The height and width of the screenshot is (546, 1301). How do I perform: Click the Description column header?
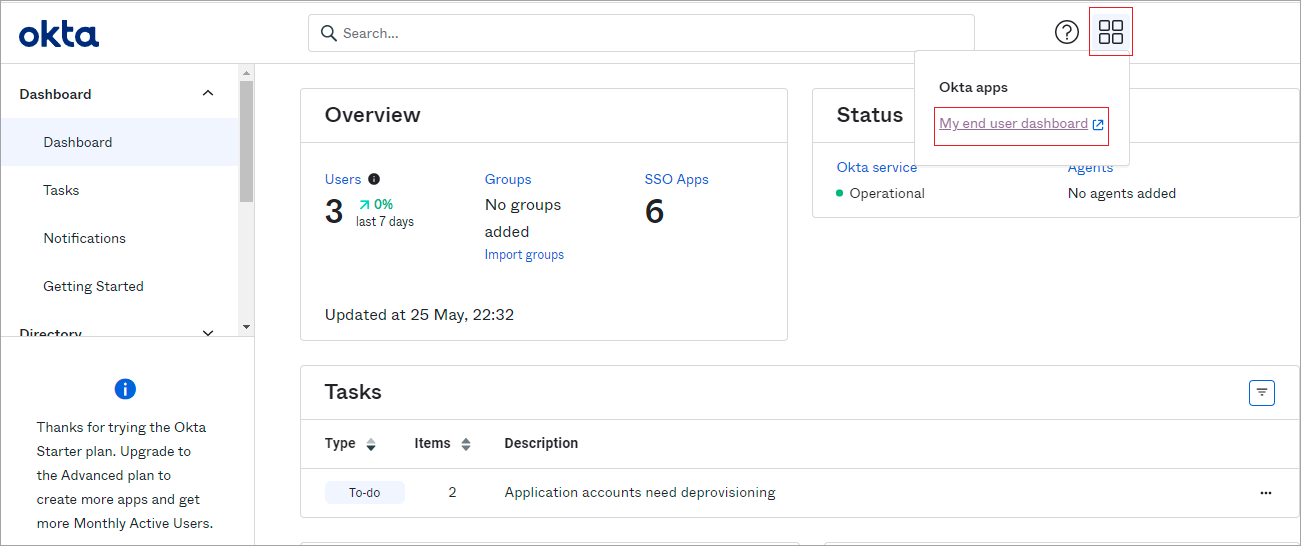(541, 443)
